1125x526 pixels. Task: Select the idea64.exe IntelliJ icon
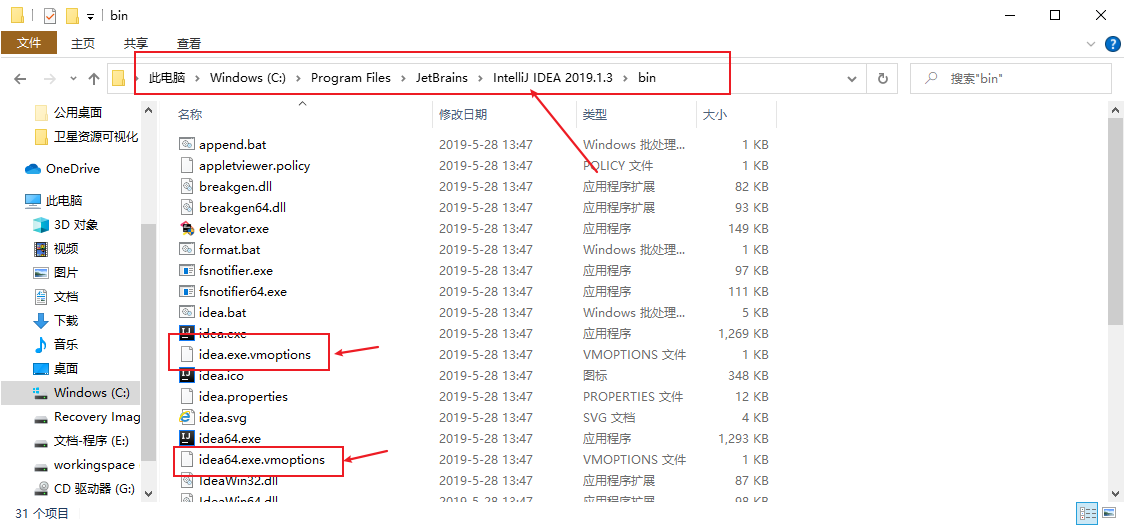[187, 438]
